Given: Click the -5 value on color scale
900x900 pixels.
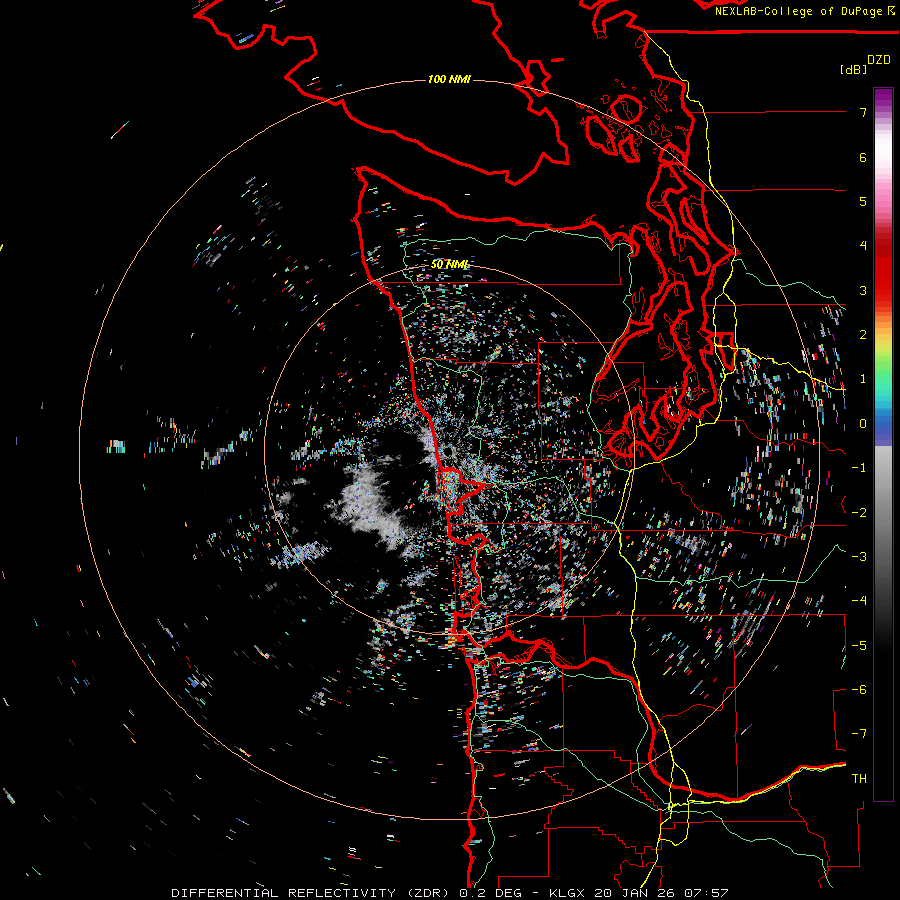Looking at the screenshot, I should pos(859,646).
